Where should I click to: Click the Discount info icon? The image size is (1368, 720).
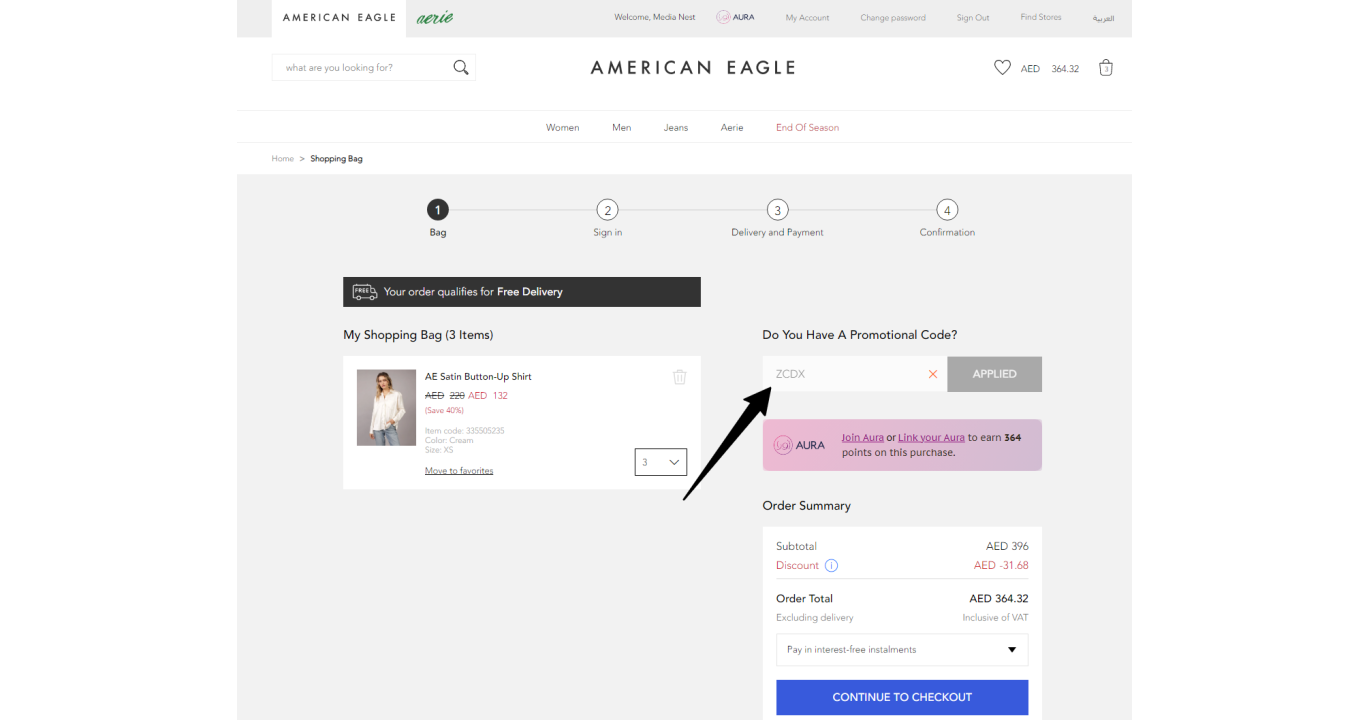pos(831,565)
